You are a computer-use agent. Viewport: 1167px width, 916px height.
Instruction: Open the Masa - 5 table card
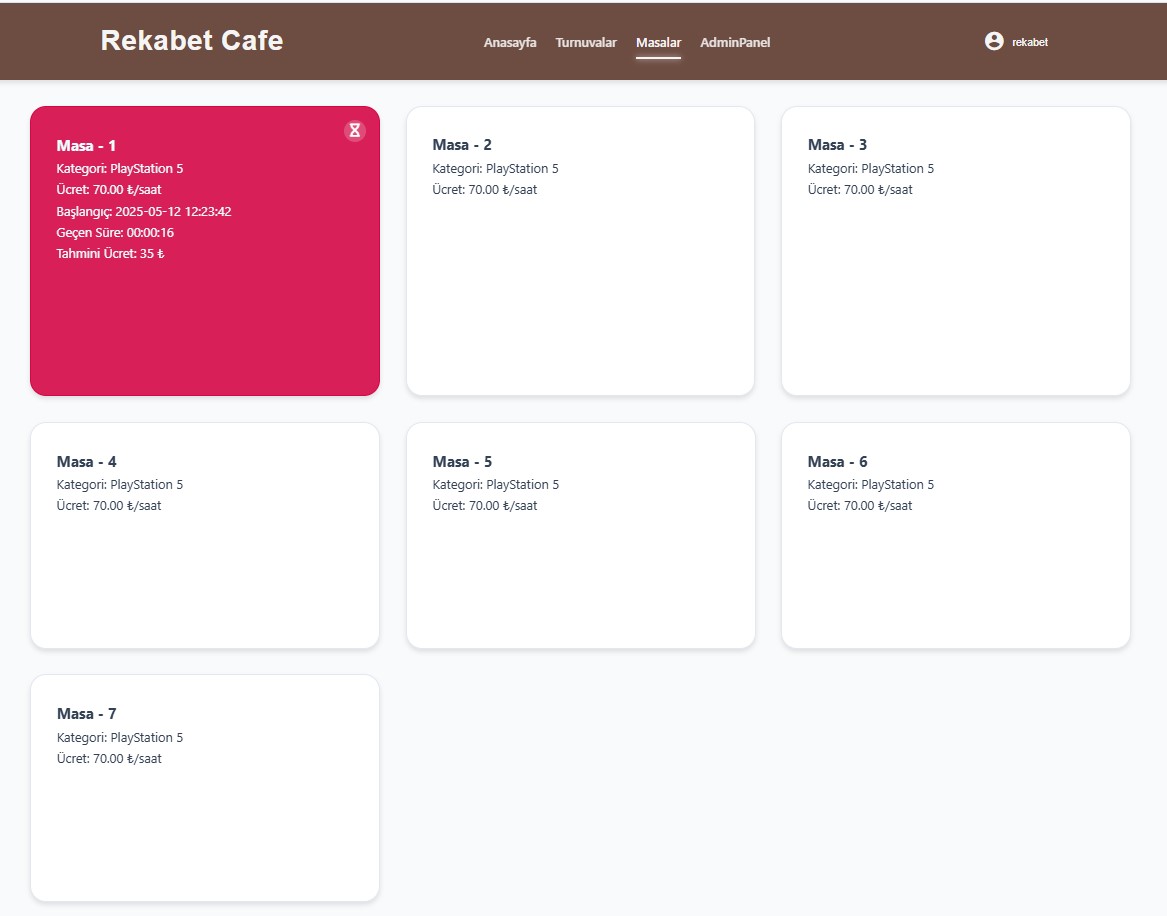click(581, 535)
